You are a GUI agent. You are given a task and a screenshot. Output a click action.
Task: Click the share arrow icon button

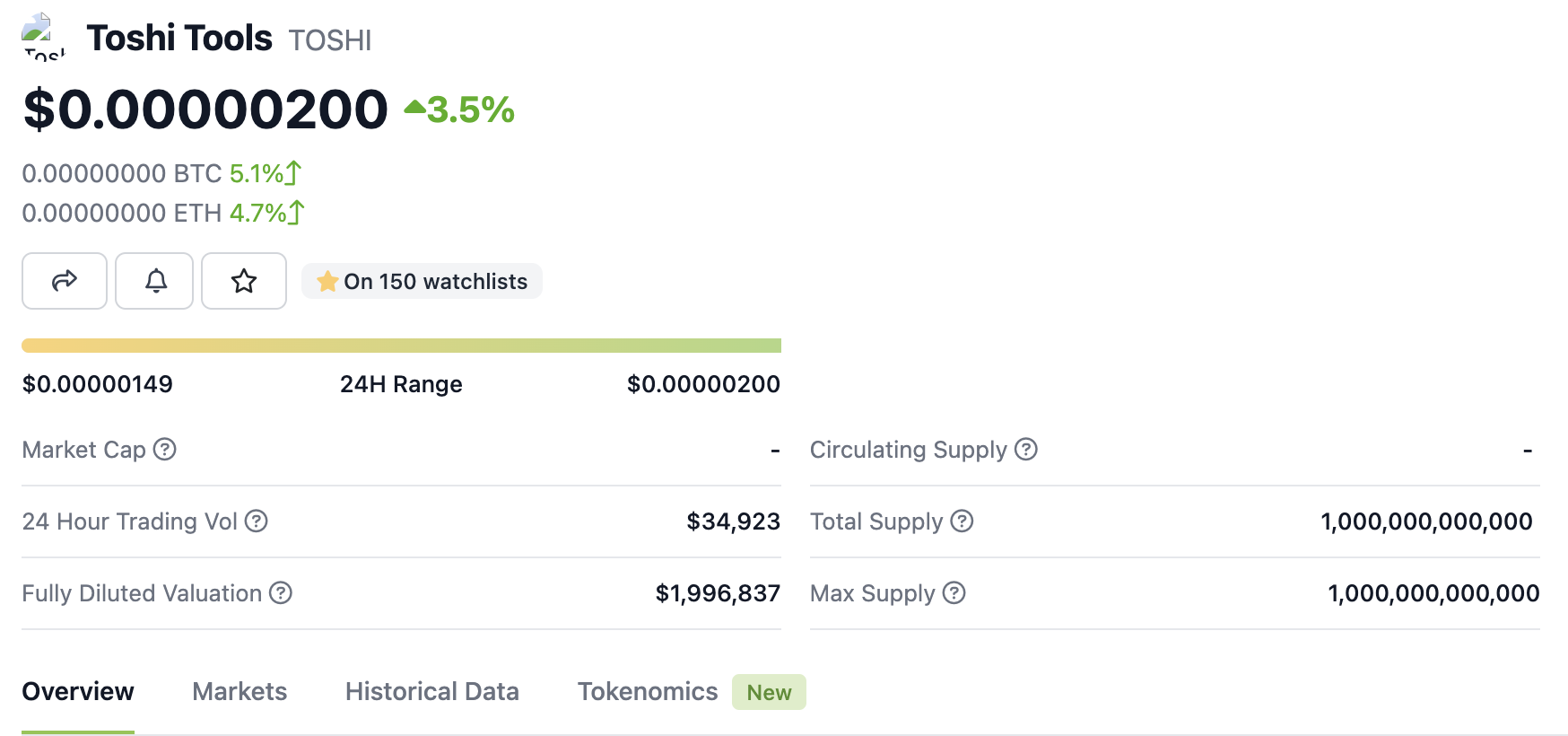pyautogui.click(x=65, y=281)
